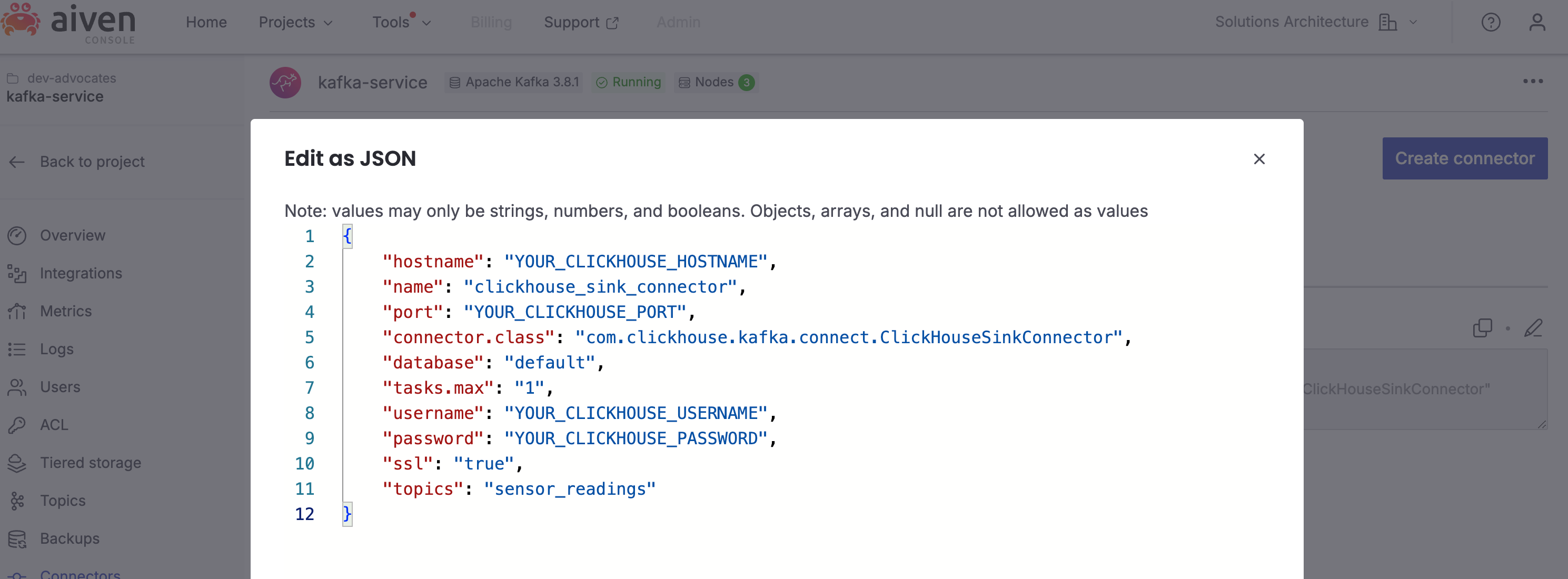The height and width of the screenshot is (579, 1568).
Task: Click line number 12 in the editor
Action: point(304,515)
